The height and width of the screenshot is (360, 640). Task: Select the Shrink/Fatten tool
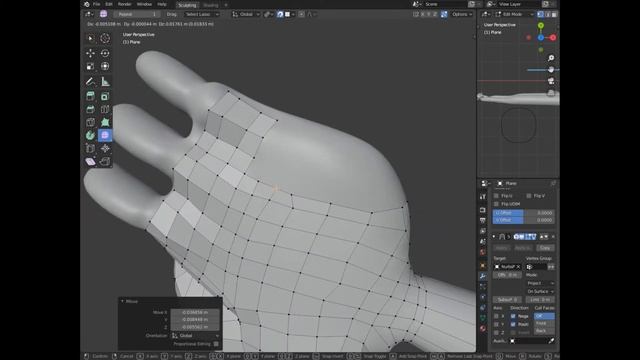coord(105,148)
